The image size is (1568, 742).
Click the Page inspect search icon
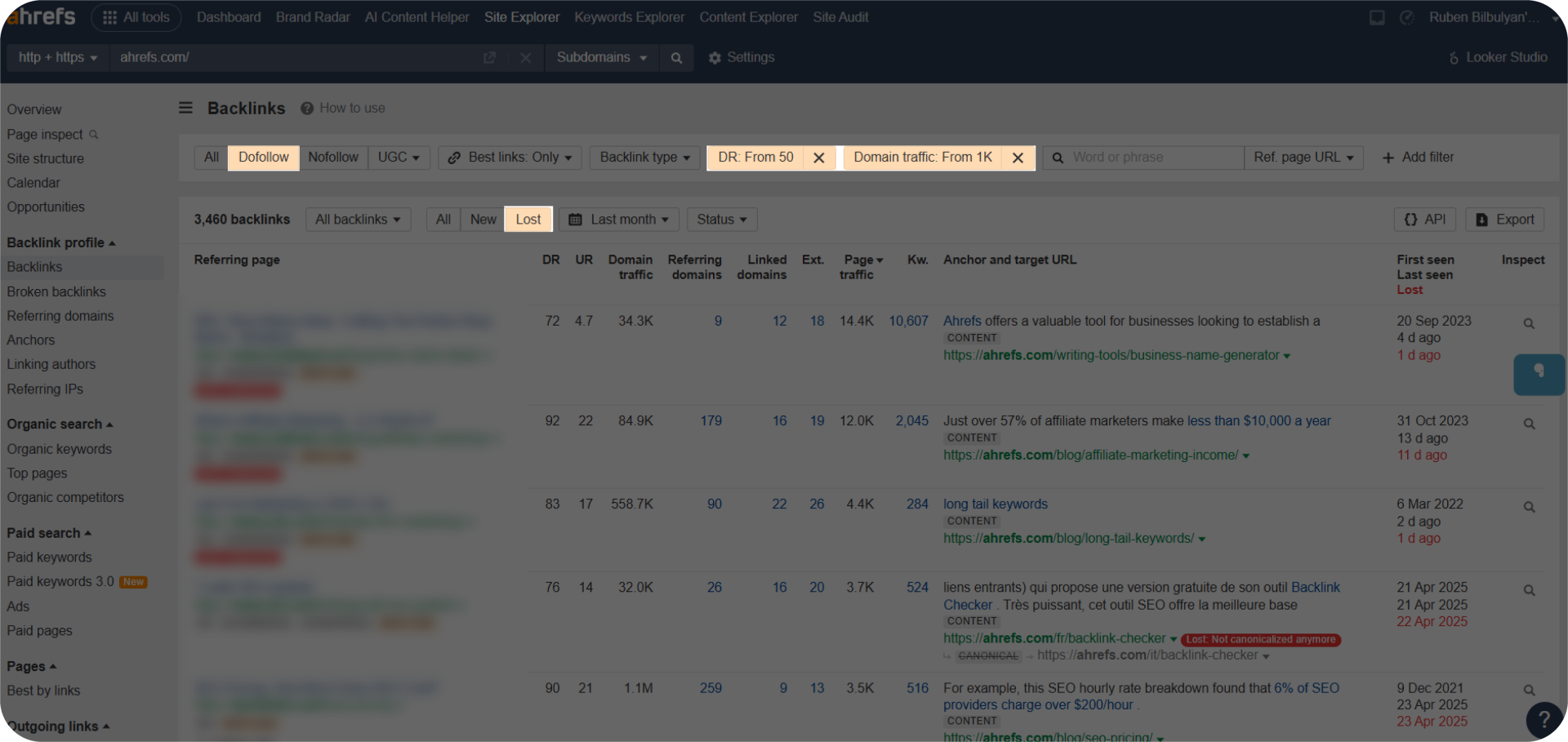click(x=94, y=135)
